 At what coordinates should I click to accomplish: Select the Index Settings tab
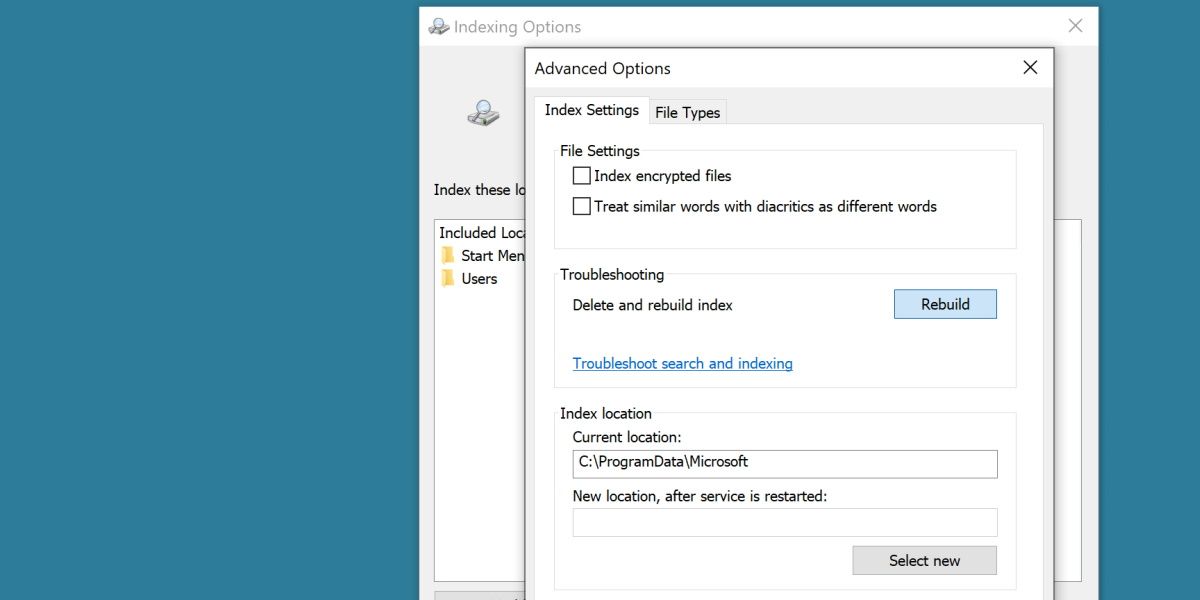coord(590,110)
